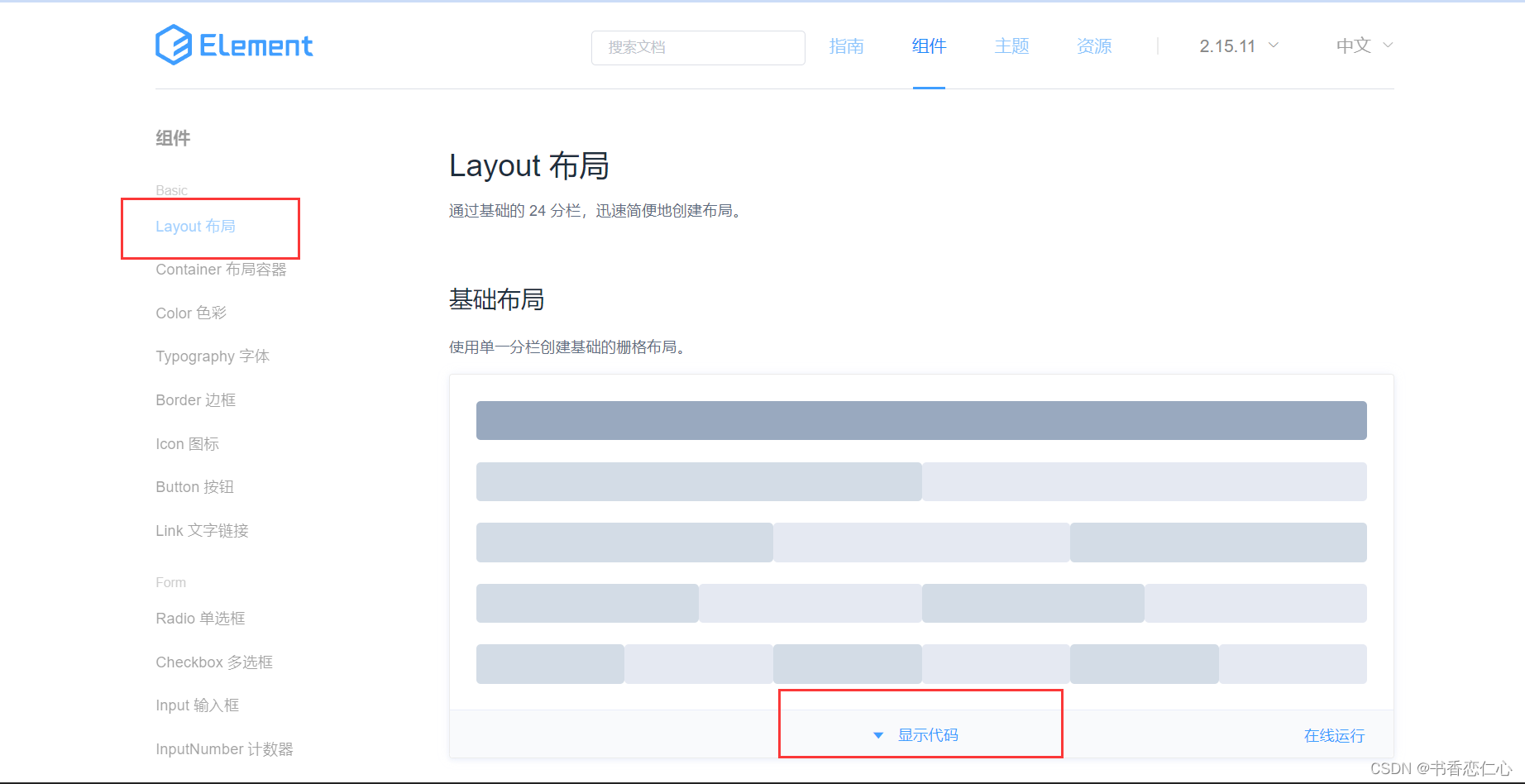Screen dimensions: 1525x784
Task: Open Border 边框 page
Action: click(196, 400)
